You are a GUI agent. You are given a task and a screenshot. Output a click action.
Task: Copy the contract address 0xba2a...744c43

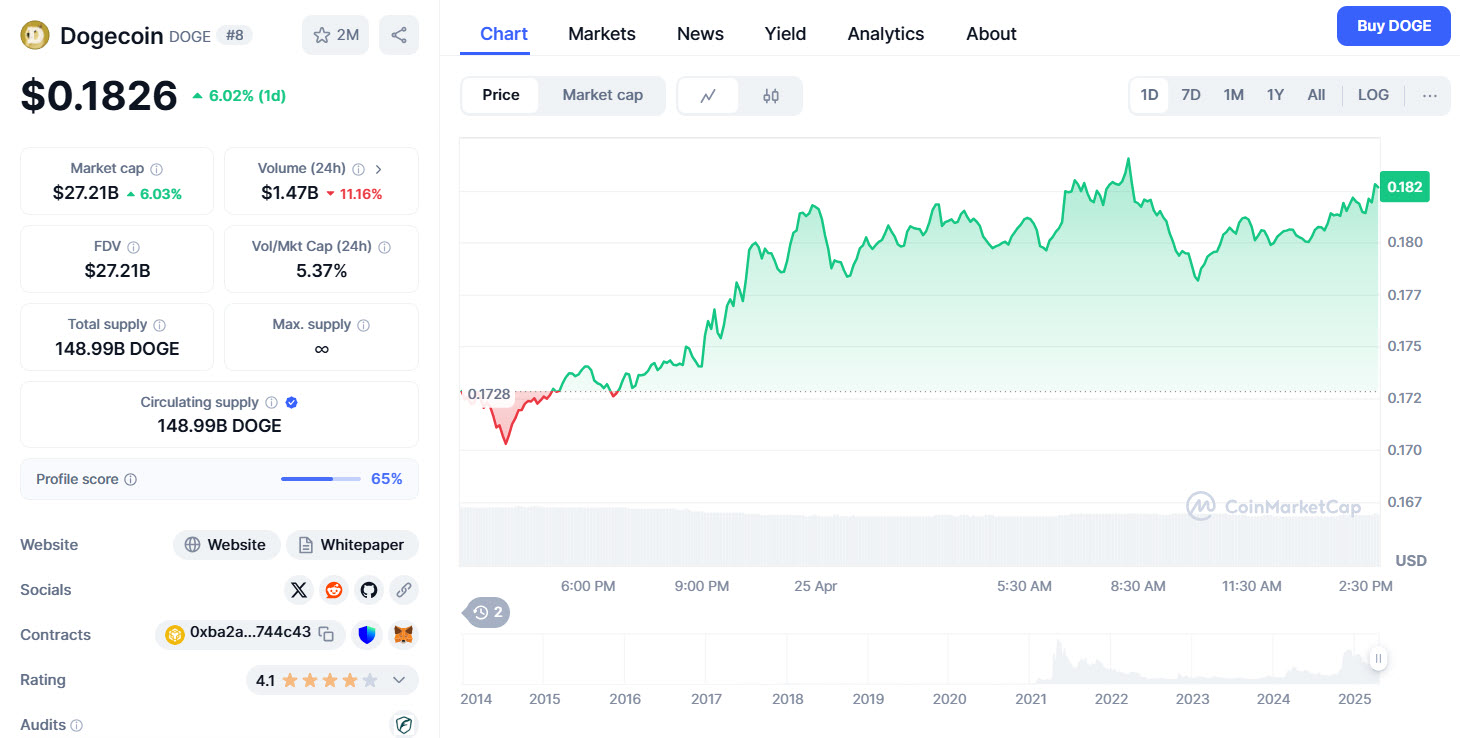326,634
